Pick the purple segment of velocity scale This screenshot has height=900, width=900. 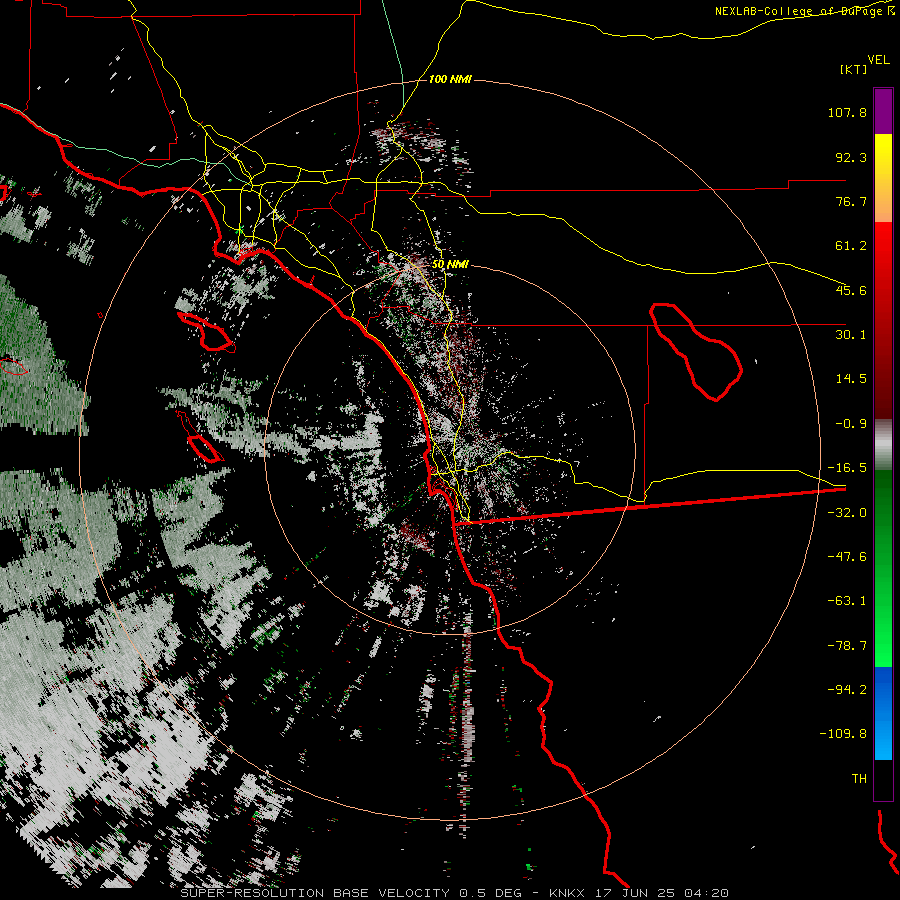click(883, 111)
